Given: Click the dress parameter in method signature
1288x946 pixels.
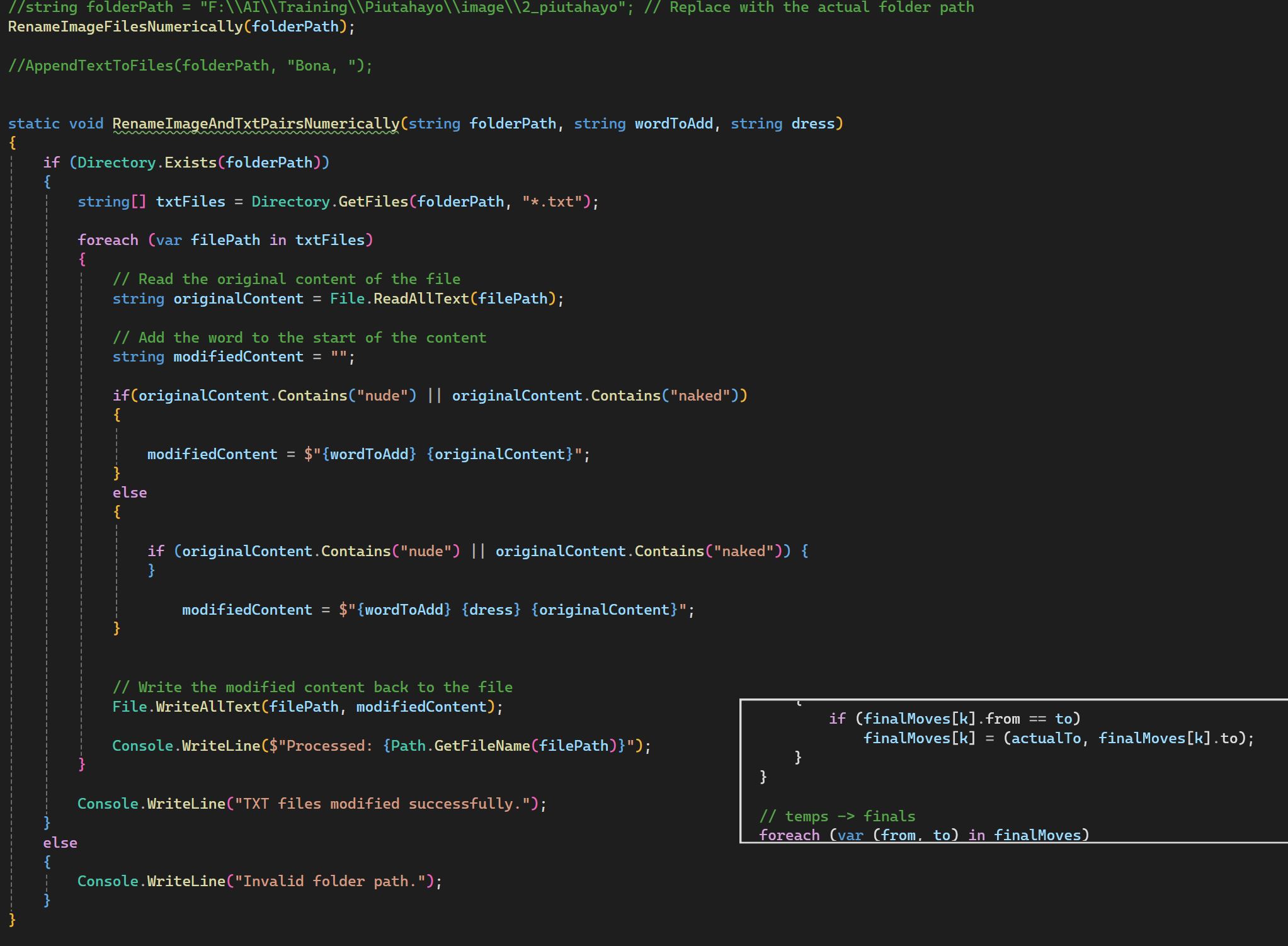Looking at the screenshot, I should pos(812,123).
